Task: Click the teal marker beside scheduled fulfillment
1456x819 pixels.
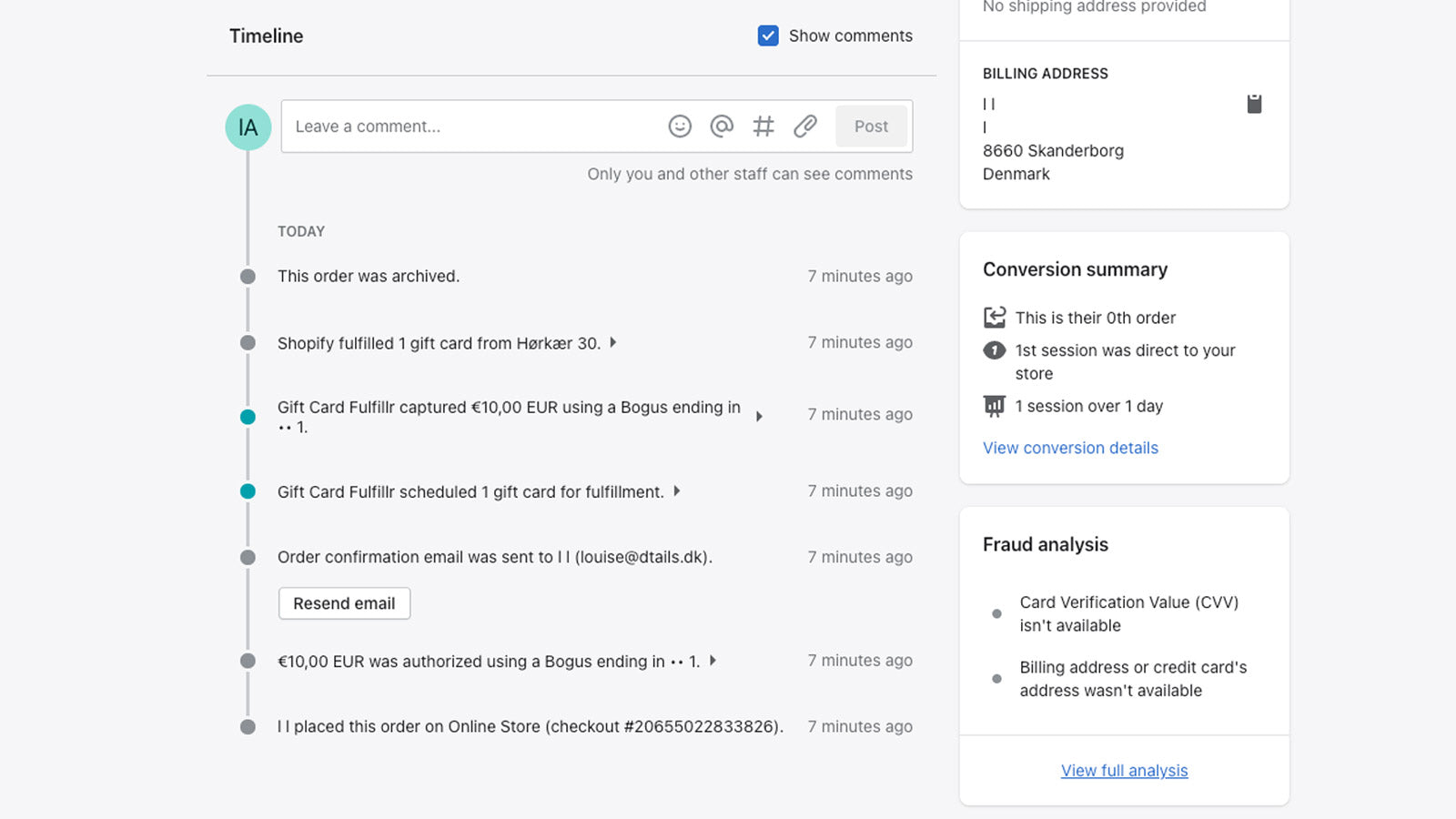Action: tap(248, 491)
